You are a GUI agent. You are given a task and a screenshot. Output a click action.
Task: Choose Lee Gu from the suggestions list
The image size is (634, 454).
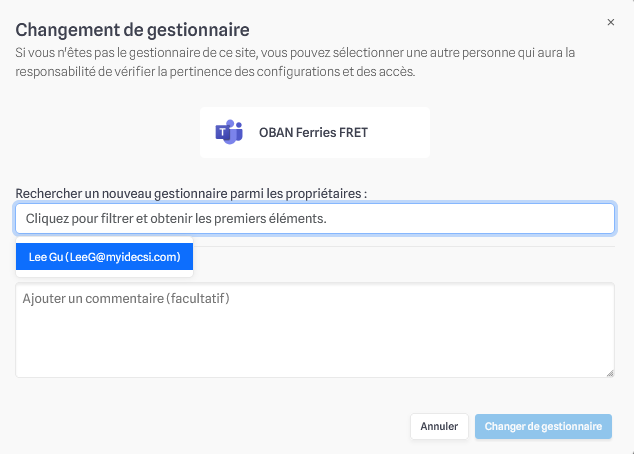coord(104,257)
